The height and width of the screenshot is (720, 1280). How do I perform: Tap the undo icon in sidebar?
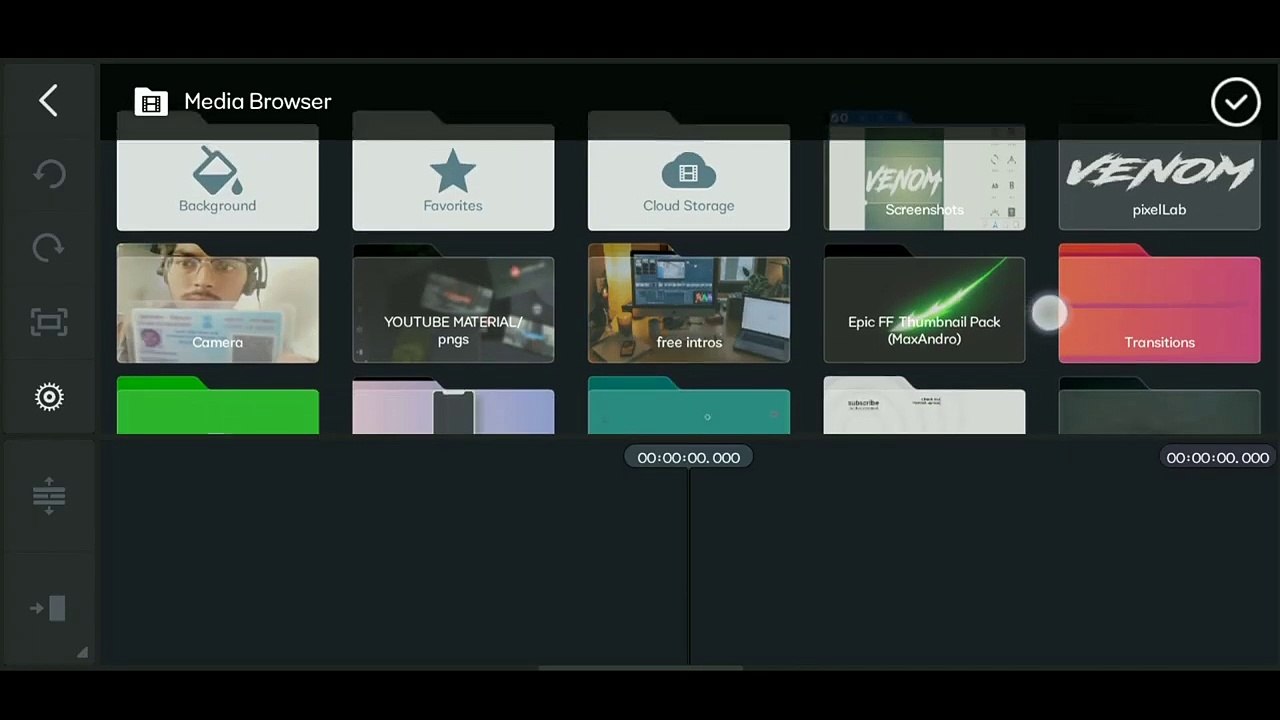pos(49,174)
